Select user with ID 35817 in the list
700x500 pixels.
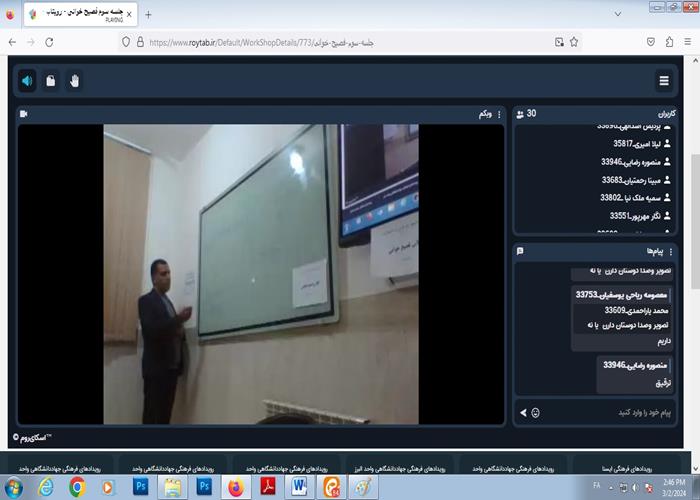tap(642, 144)
